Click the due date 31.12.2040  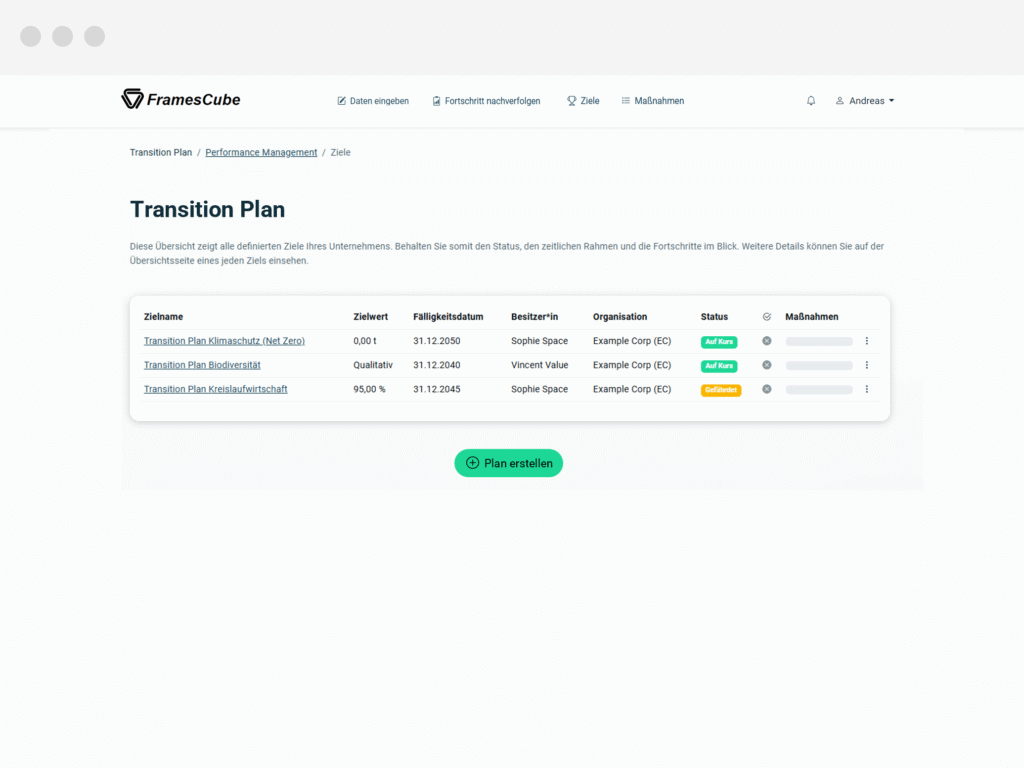[436, 365]
